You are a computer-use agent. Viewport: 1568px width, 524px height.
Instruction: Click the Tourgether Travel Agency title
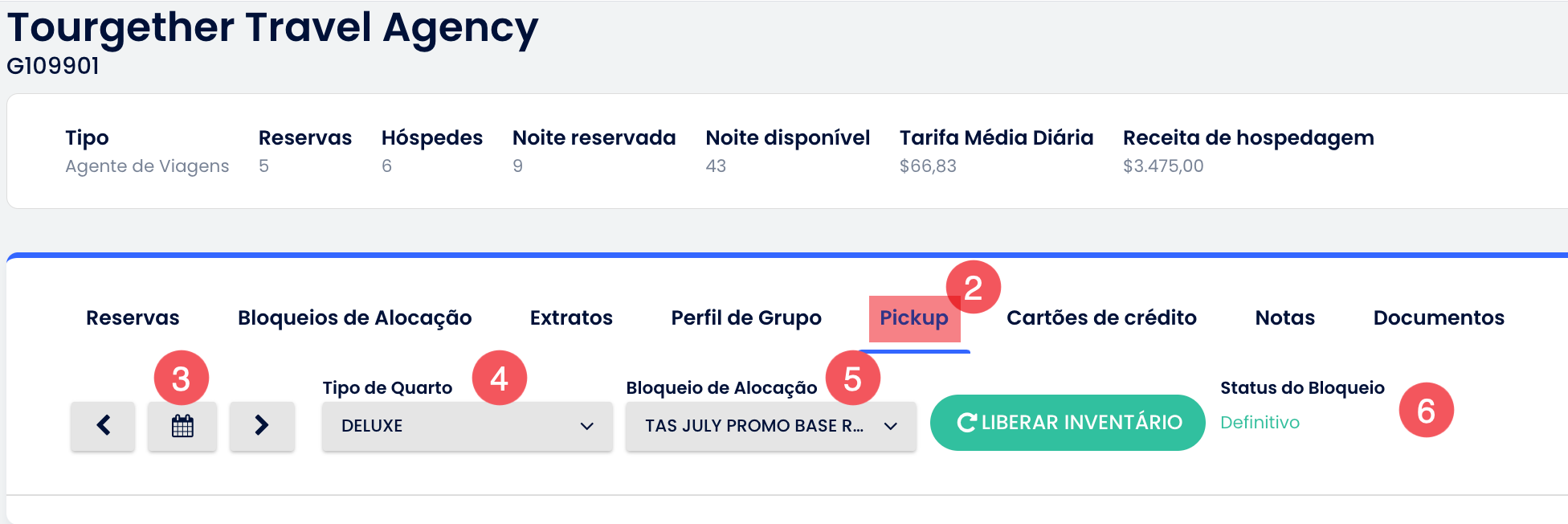272,28
